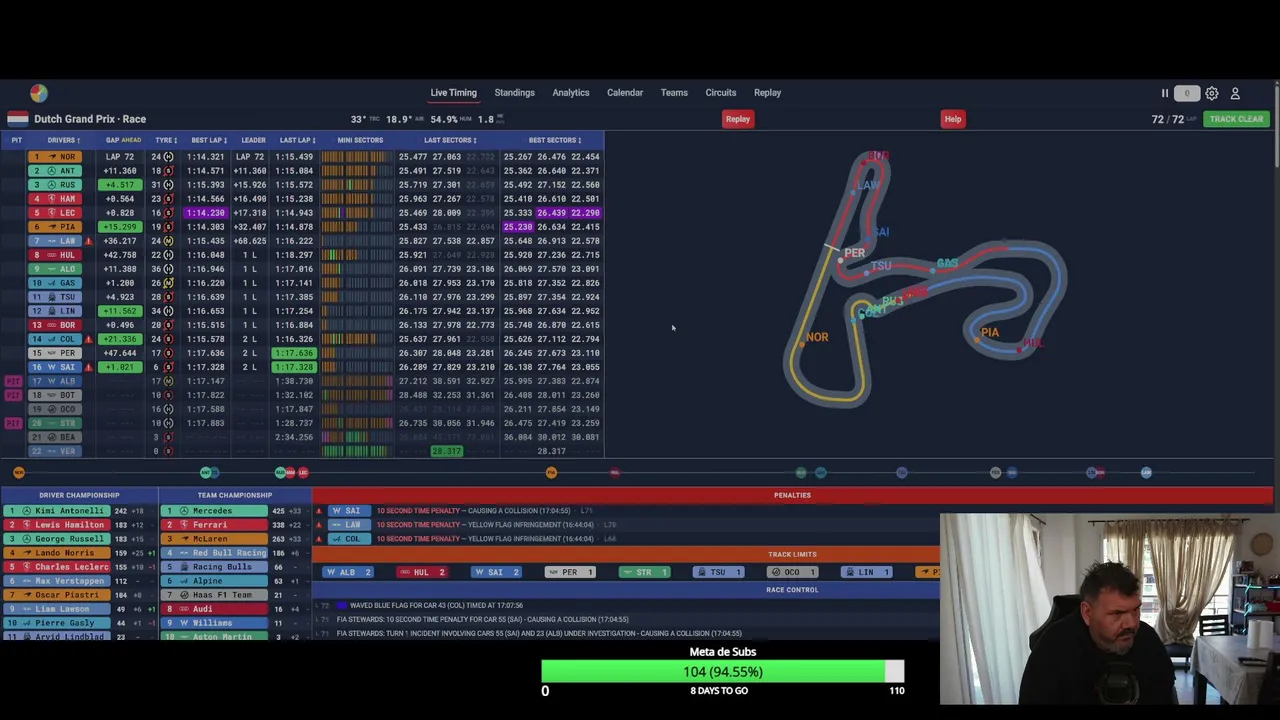Click the PIT badge next to ALB
The width and height of the screenshot is (1280, 720).
point(13,381)
